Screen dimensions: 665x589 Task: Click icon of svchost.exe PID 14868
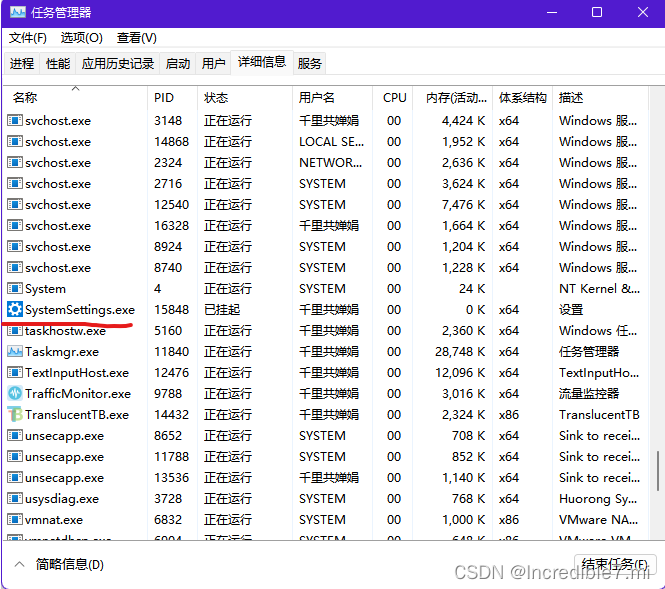[15, 142]
